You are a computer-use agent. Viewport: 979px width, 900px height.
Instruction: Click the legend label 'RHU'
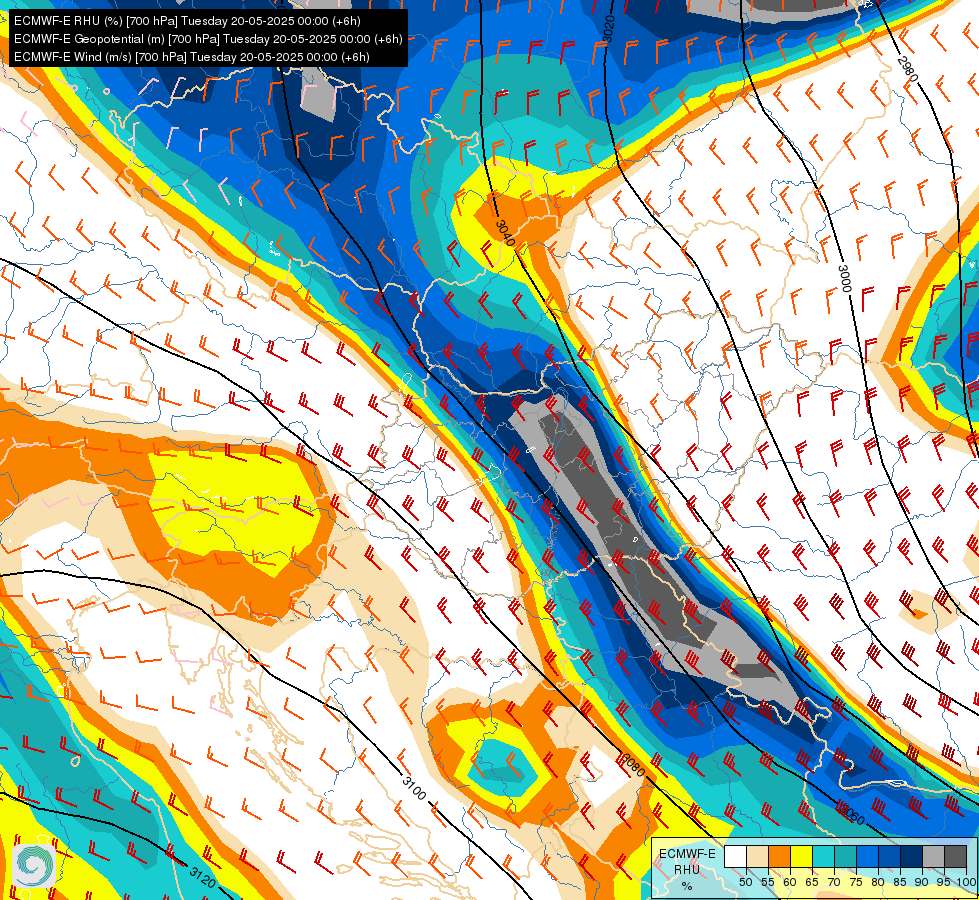(x=687, y=869)
